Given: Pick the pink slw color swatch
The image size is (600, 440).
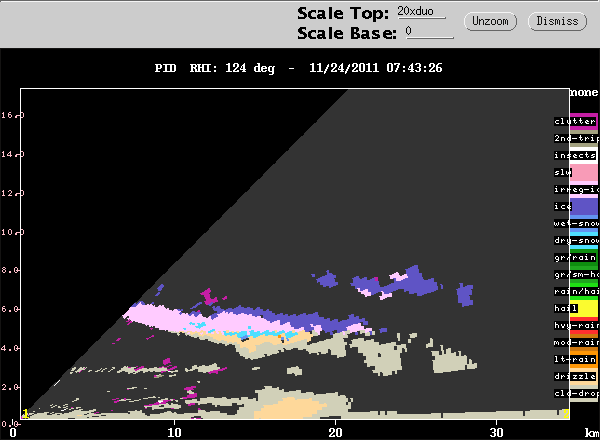Looking at the screenshot, I should 584,173.
